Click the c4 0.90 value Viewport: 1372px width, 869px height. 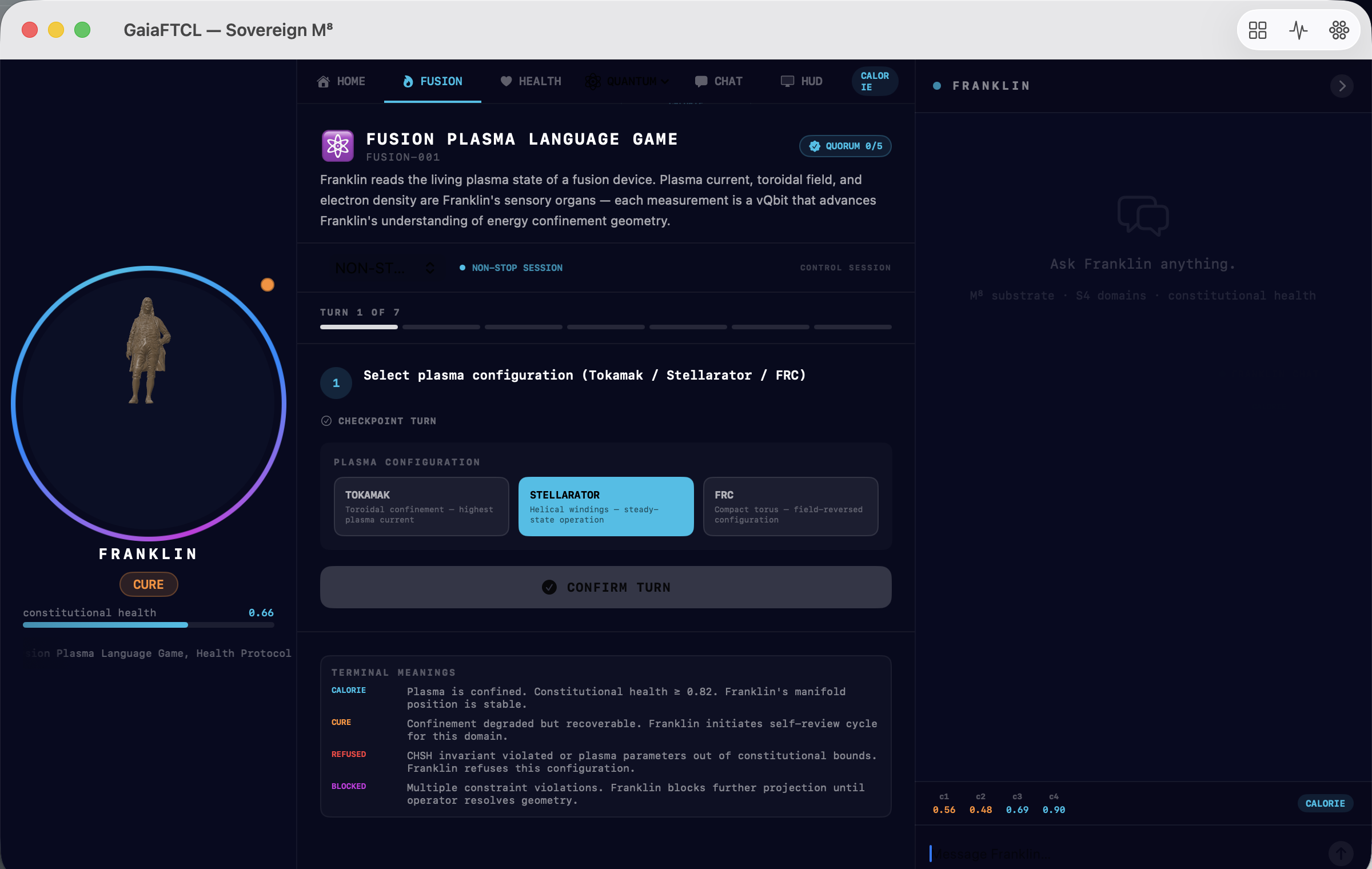[1054, 810]
